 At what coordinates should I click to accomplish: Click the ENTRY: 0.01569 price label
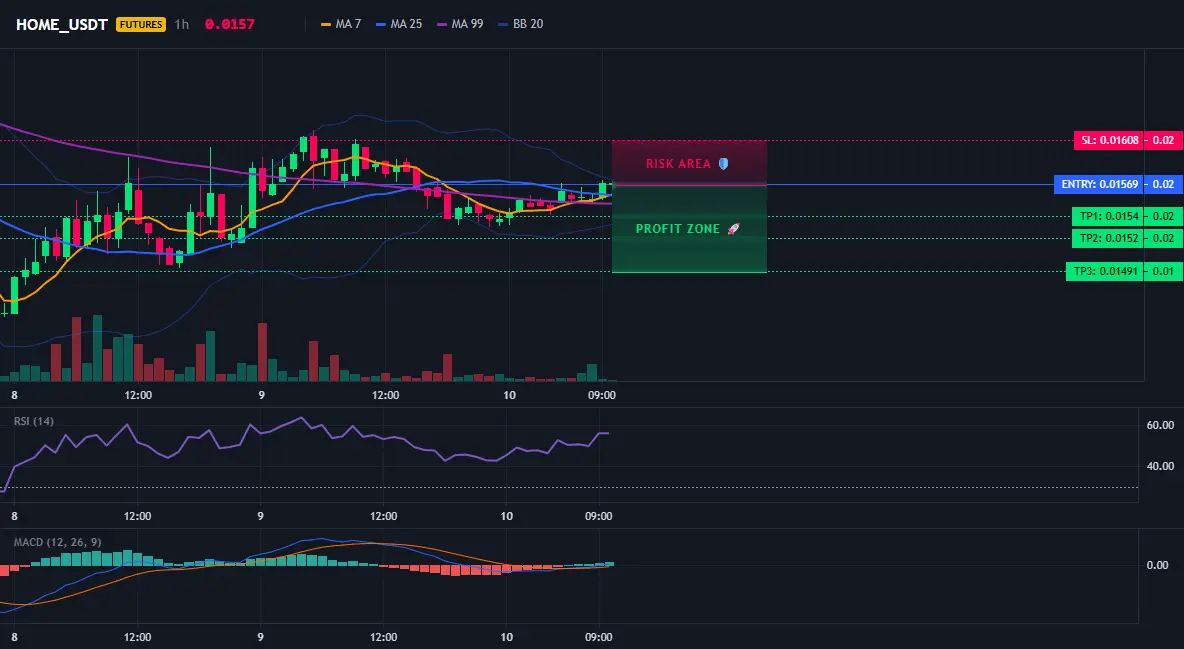(x=1099, y=184)
